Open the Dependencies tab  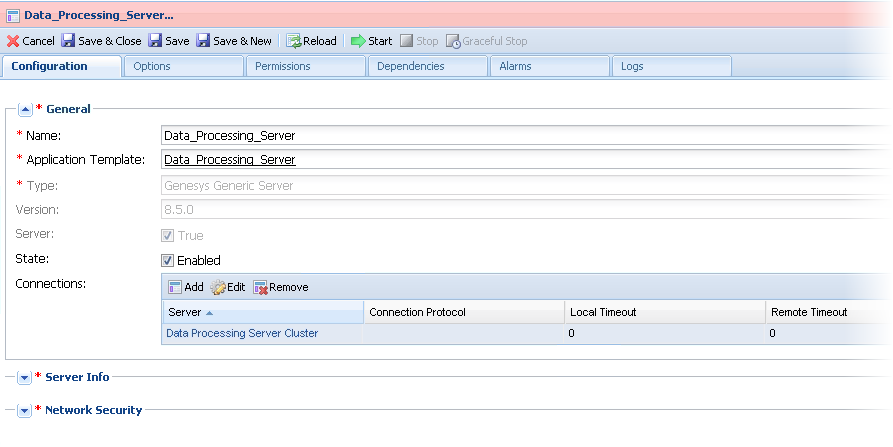[x=428, y=66]
